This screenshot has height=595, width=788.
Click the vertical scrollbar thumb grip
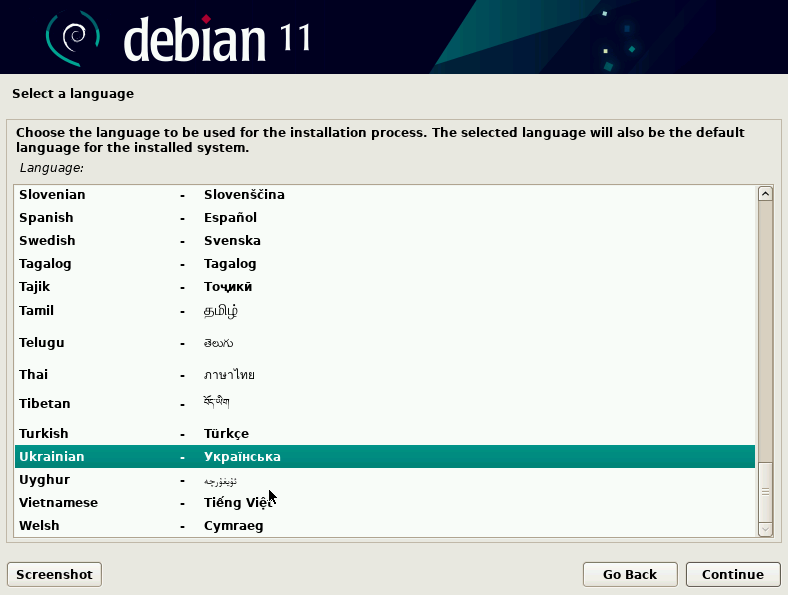point(765,491)
